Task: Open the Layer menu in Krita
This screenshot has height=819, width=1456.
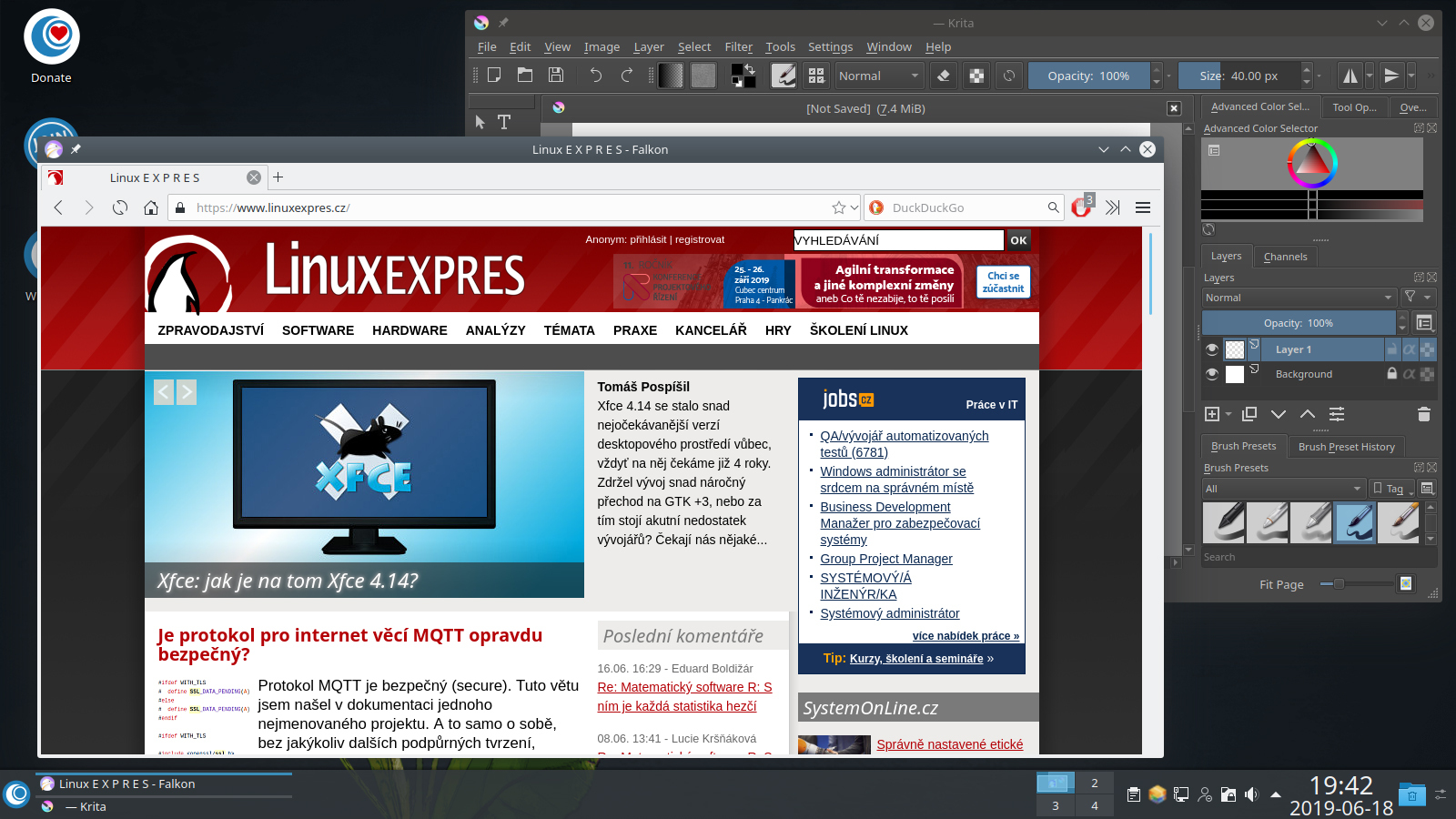Action: pos(649,47)
